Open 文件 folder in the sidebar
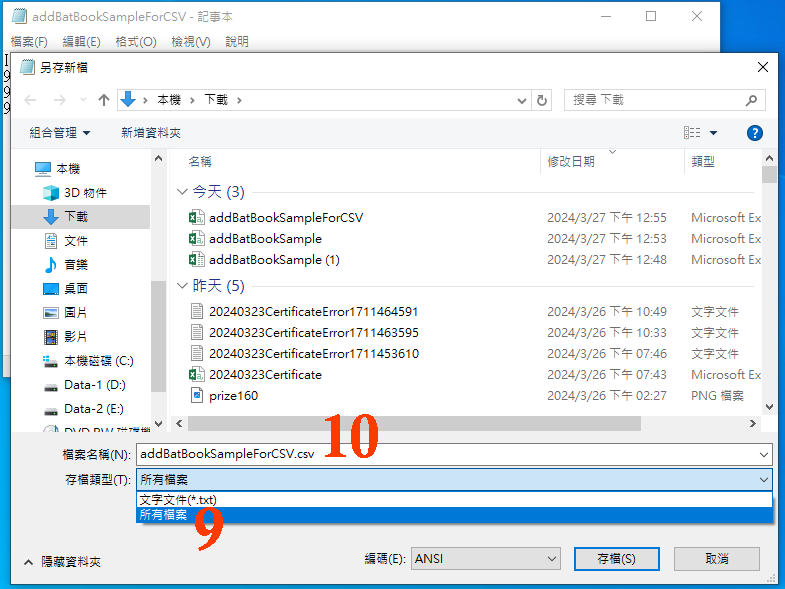This screenshot has width=785, height=589. click(x=76, y=241)
